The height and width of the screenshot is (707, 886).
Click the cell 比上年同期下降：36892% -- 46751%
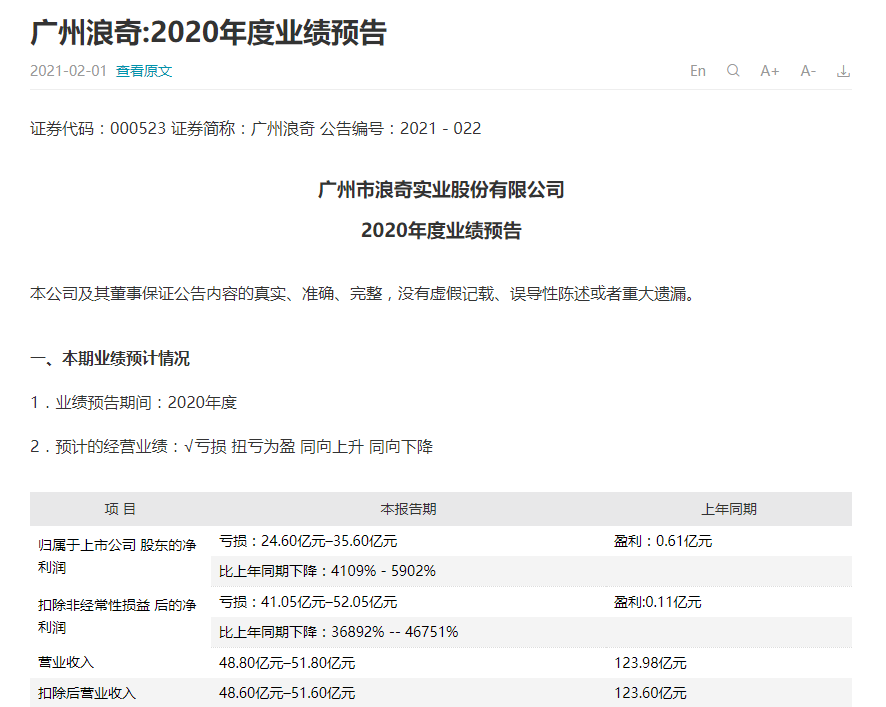[338, 632]
